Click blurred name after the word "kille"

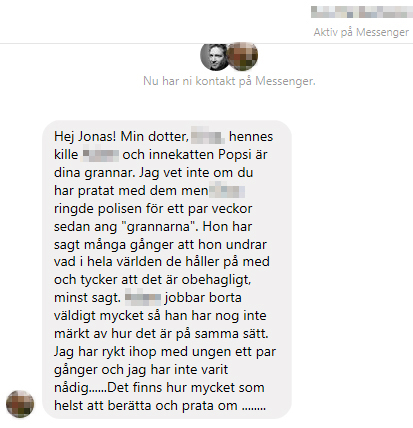pyautogui.click(x=101, y=155)
